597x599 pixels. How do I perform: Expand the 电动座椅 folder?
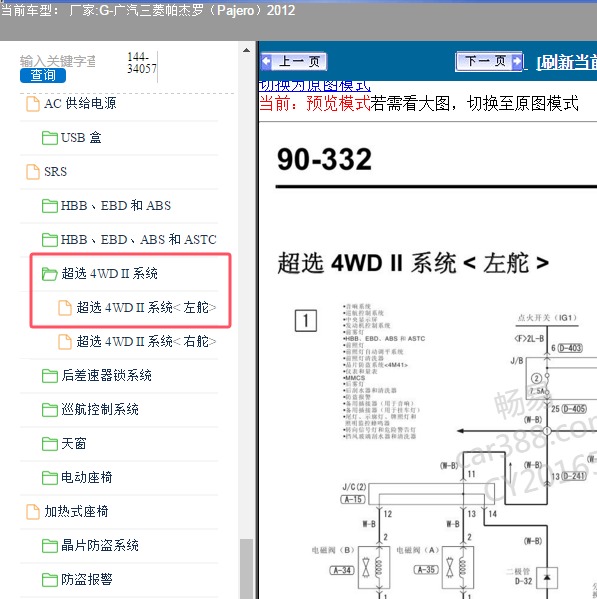87,478
